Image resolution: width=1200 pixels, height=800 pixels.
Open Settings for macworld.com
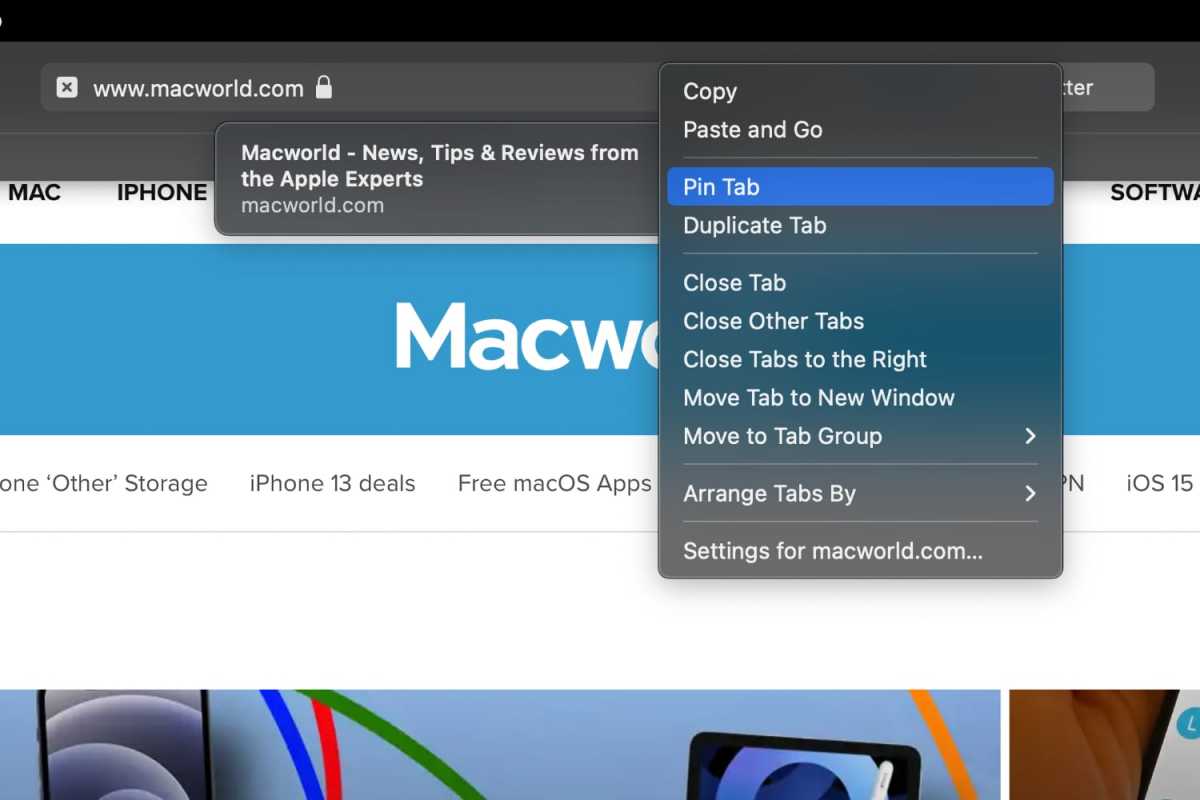point(860,551)
